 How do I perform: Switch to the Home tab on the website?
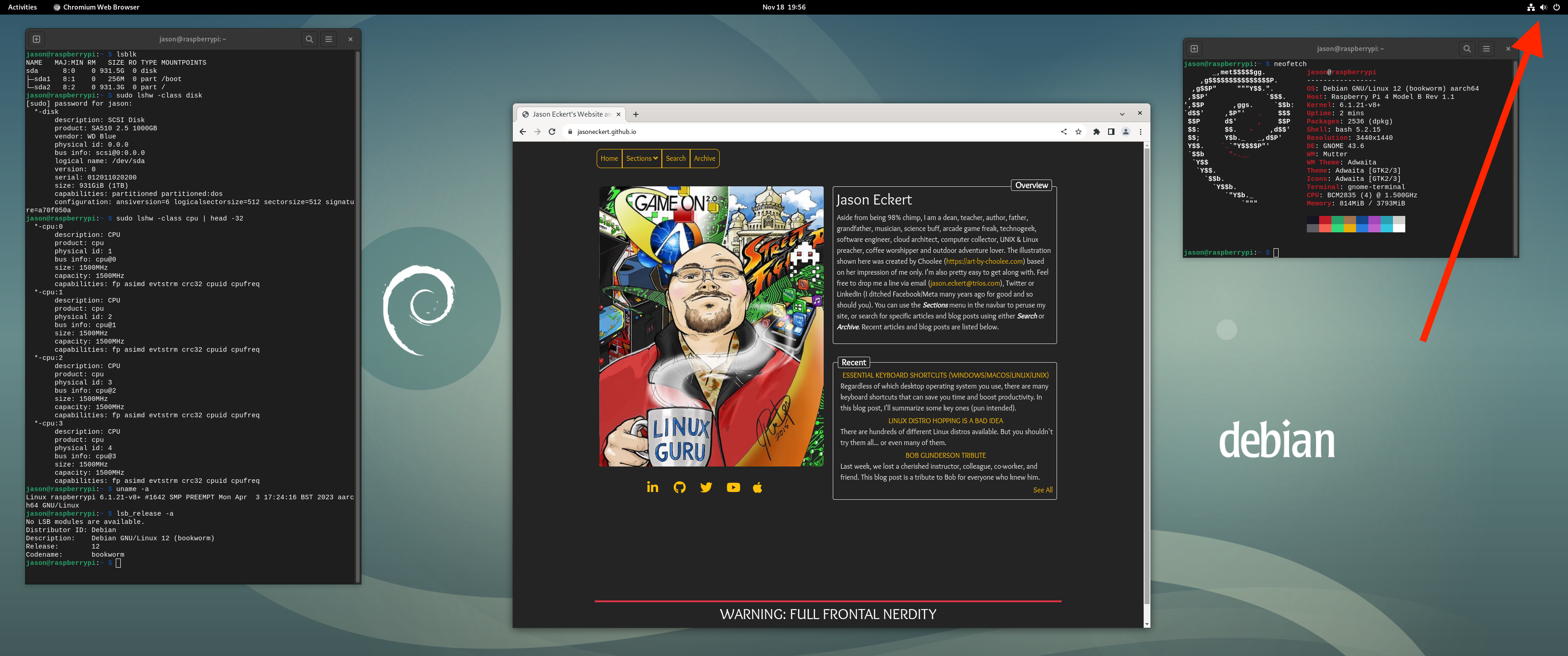[609, 158]
